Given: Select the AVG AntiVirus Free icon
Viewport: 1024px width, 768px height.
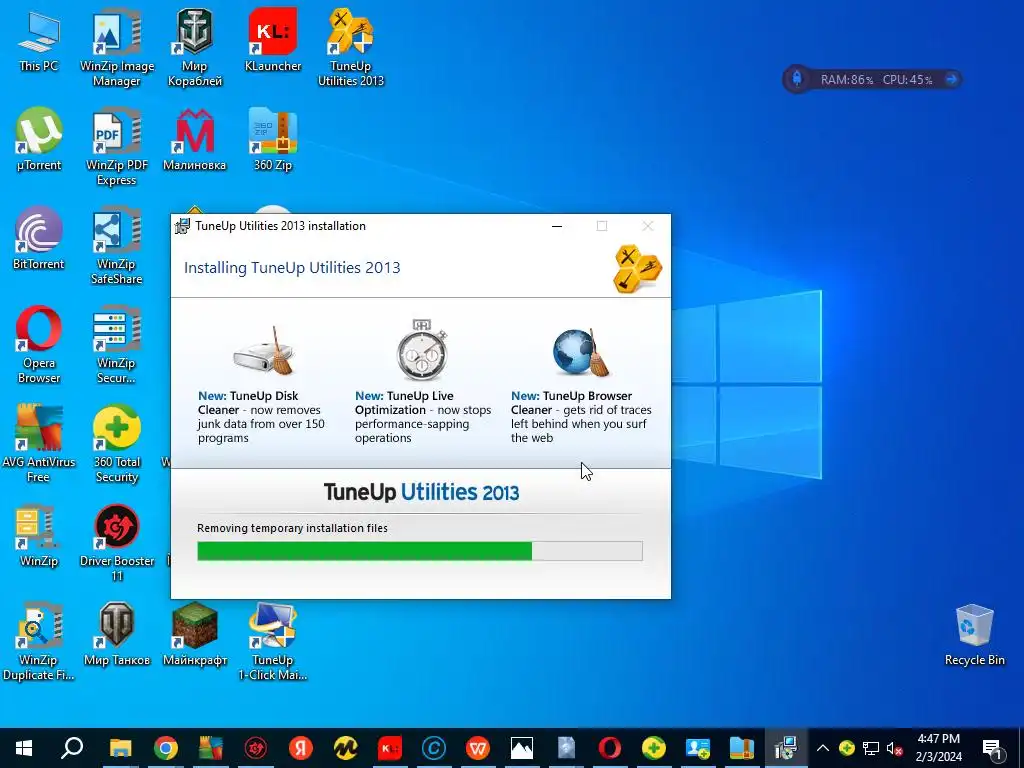Looking at the screenshot, I should click(39, 444).
